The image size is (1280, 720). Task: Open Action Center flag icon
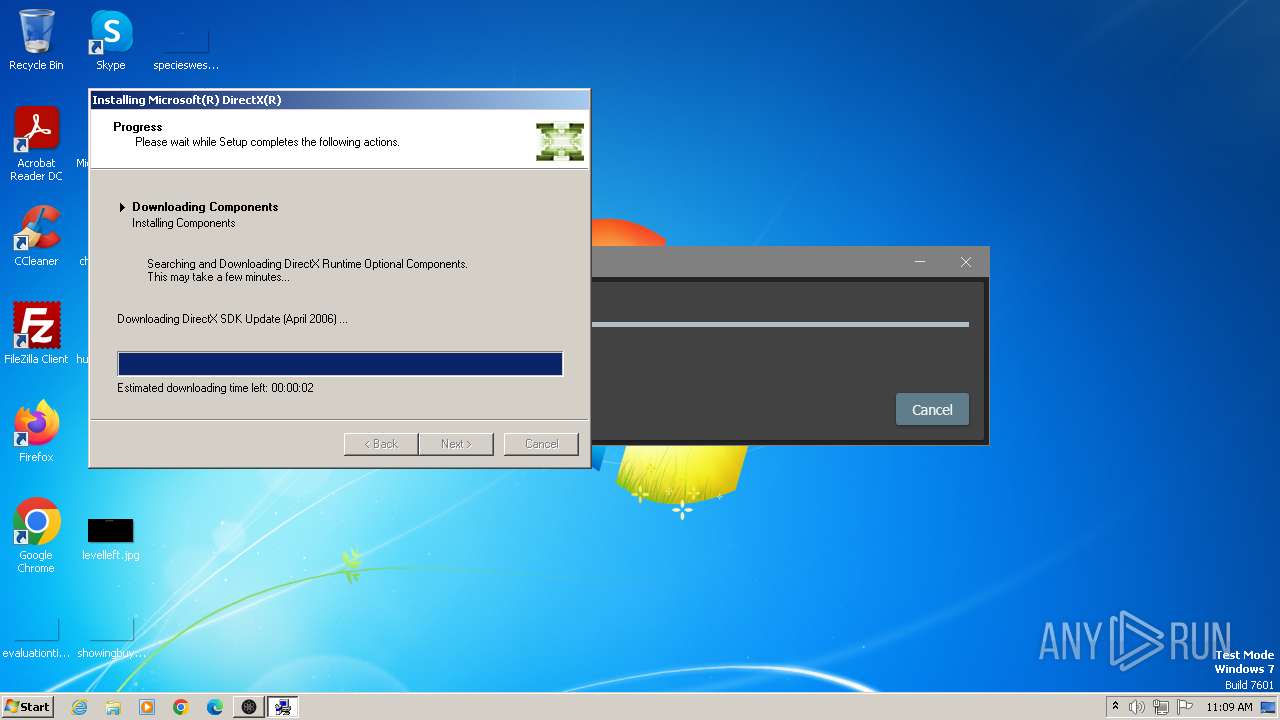point(1185,707)
